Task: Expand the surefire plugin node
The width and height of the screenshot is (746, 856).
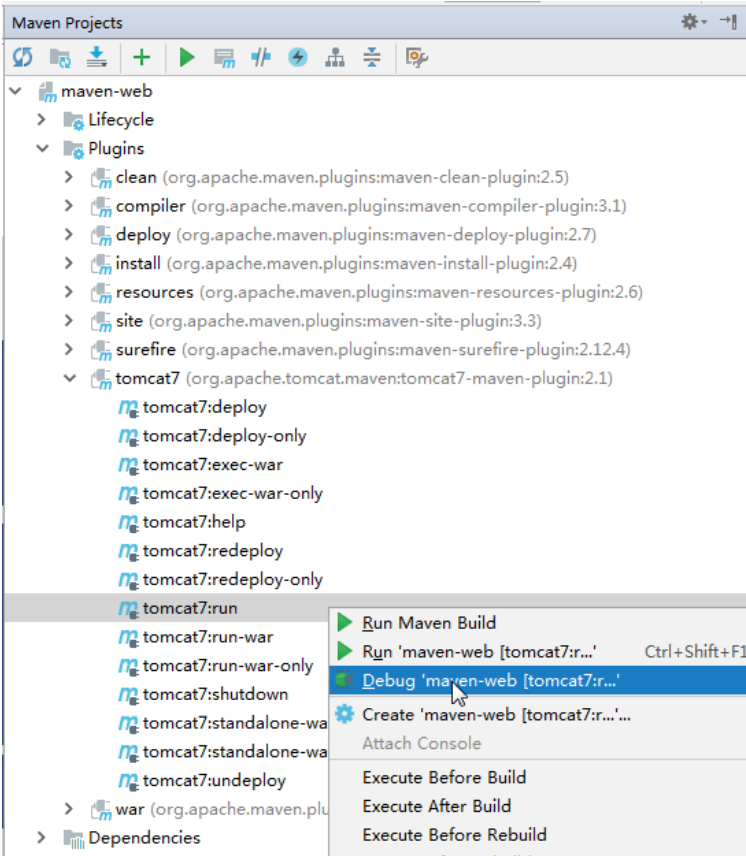Action: click(69, 349)
